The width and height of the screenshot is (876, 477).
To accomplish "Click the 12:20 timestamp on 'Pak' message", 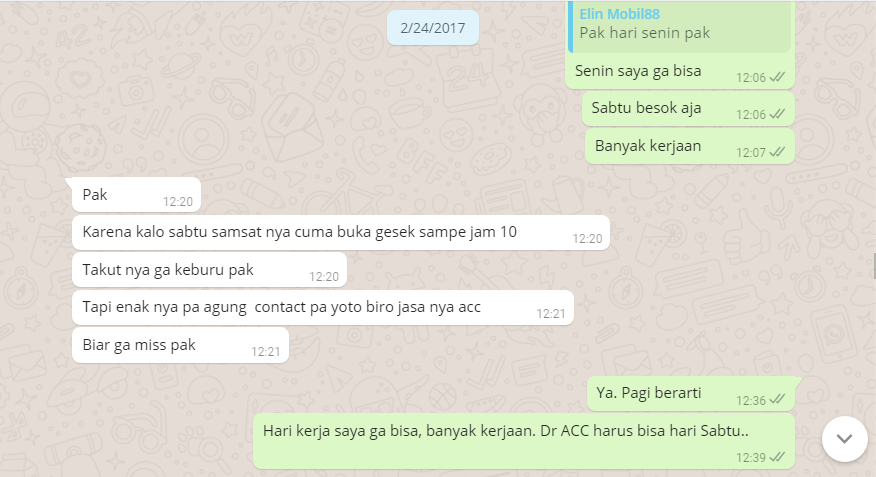I will [178, 202].
